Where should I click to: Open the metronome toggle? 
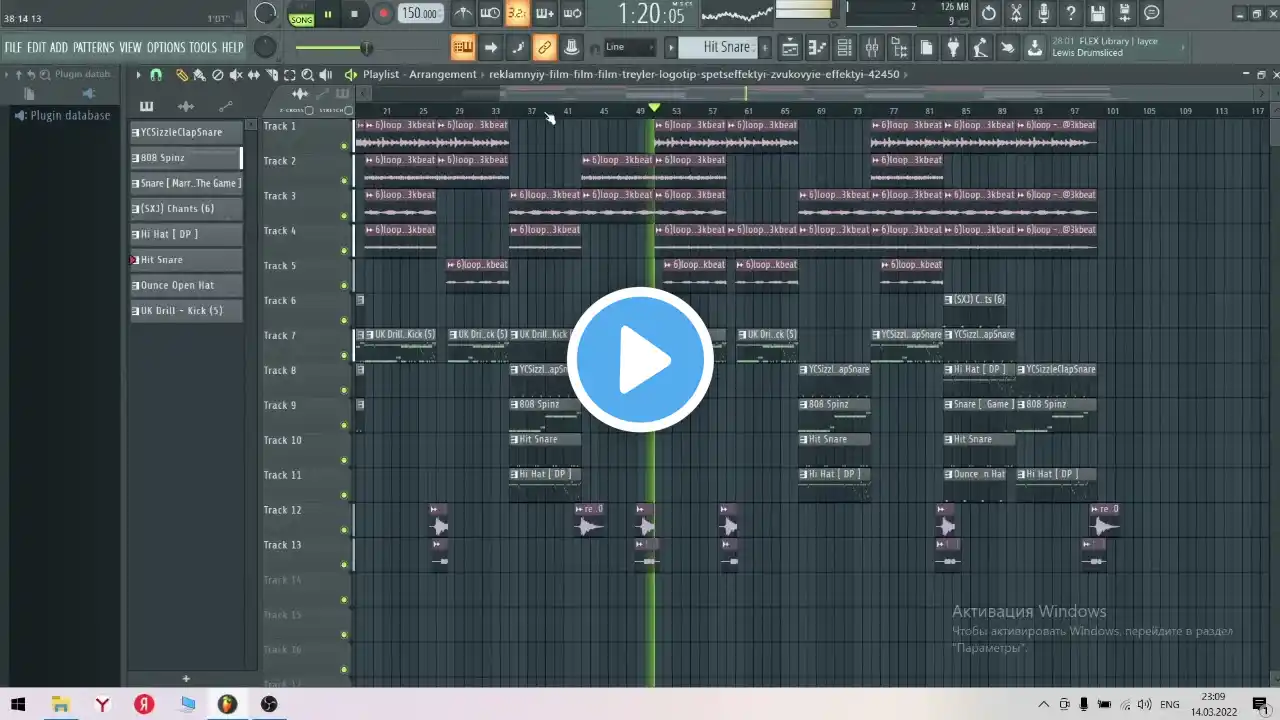point(462,14)
